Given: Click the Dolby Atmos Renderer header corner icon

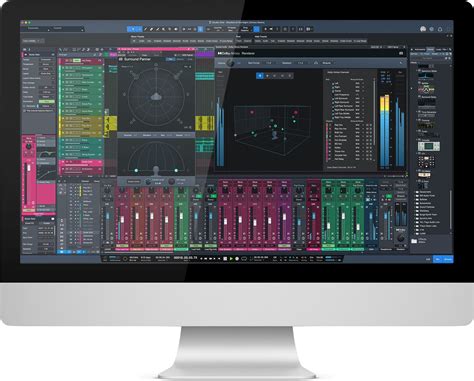Looking at the screenshot, I should (x=401, y=53).
